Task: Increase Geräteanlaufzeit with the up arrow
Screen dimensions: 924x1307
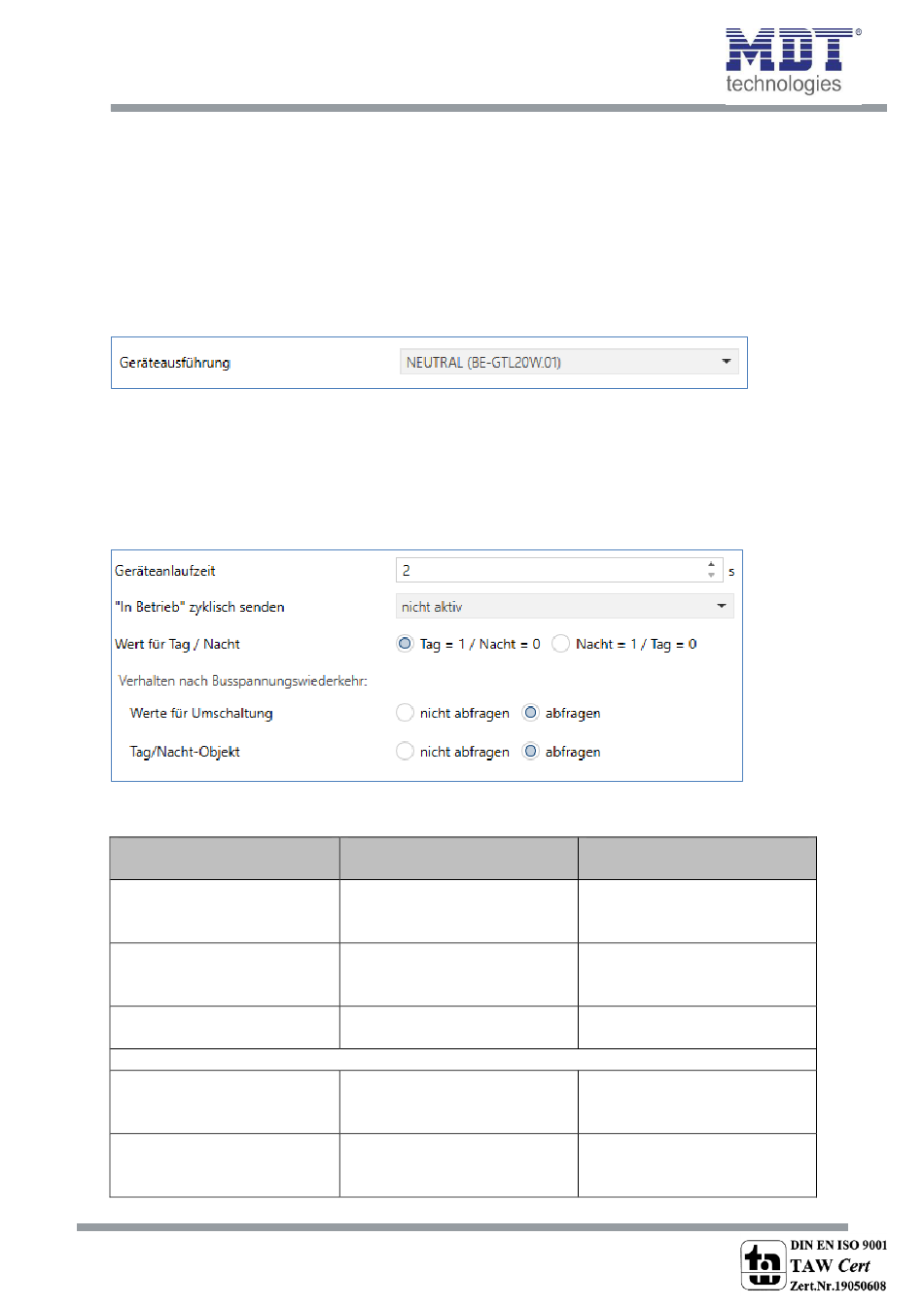Action: point(711,565)
